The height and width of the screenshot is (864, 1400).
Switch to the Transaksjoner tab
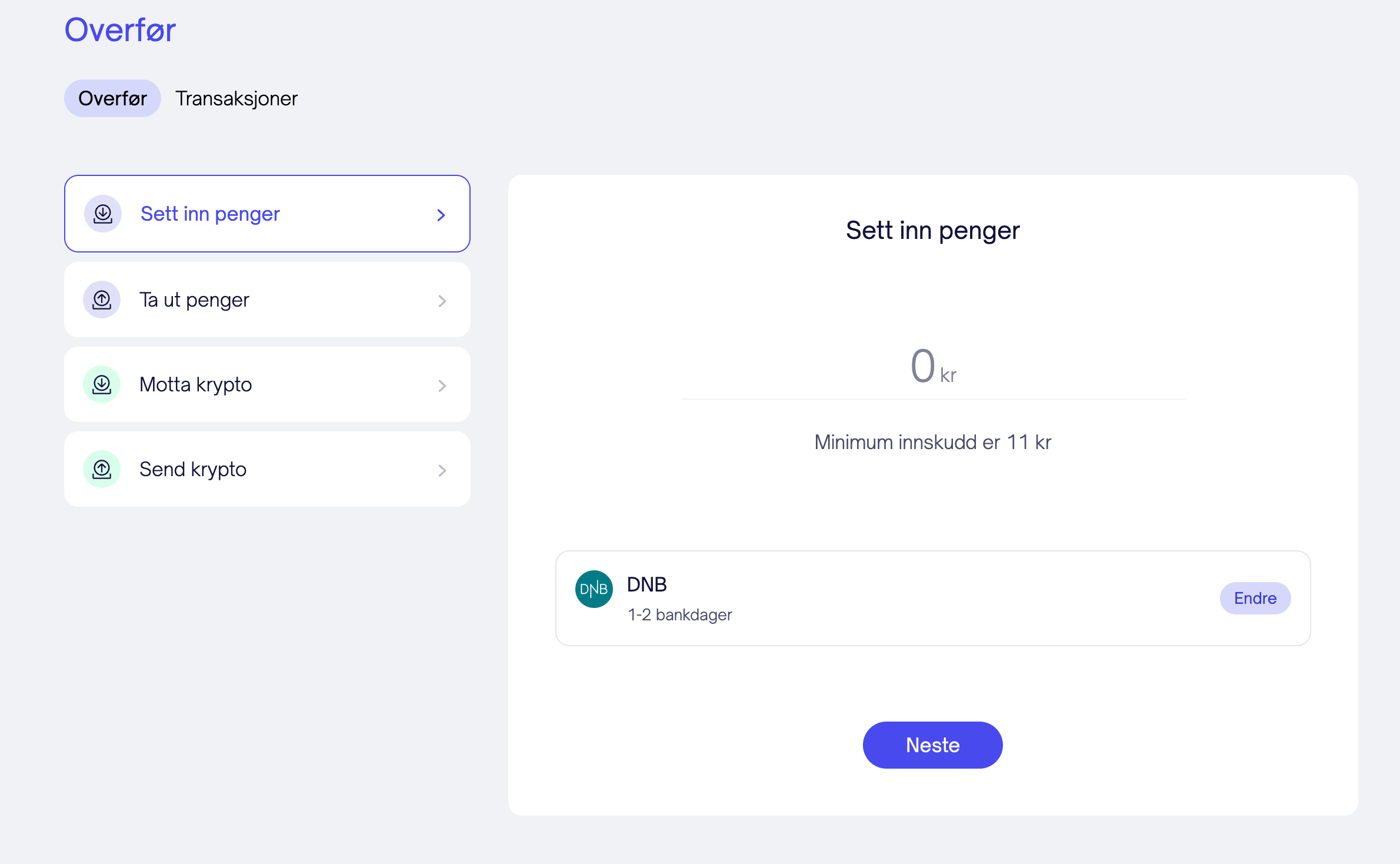tap(236, 98)
